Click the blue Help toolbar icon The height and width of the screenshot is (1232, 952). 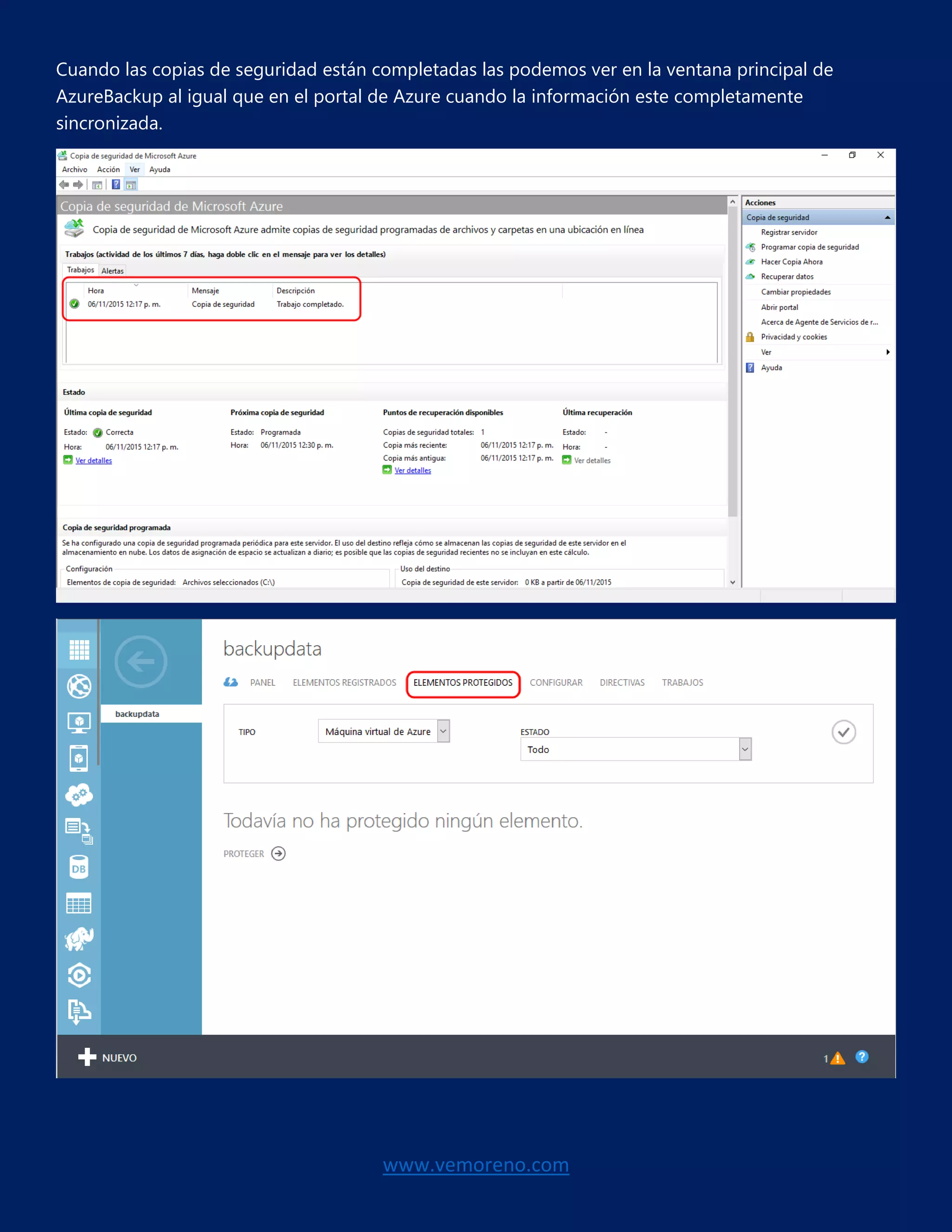click(x=116, y=185)
